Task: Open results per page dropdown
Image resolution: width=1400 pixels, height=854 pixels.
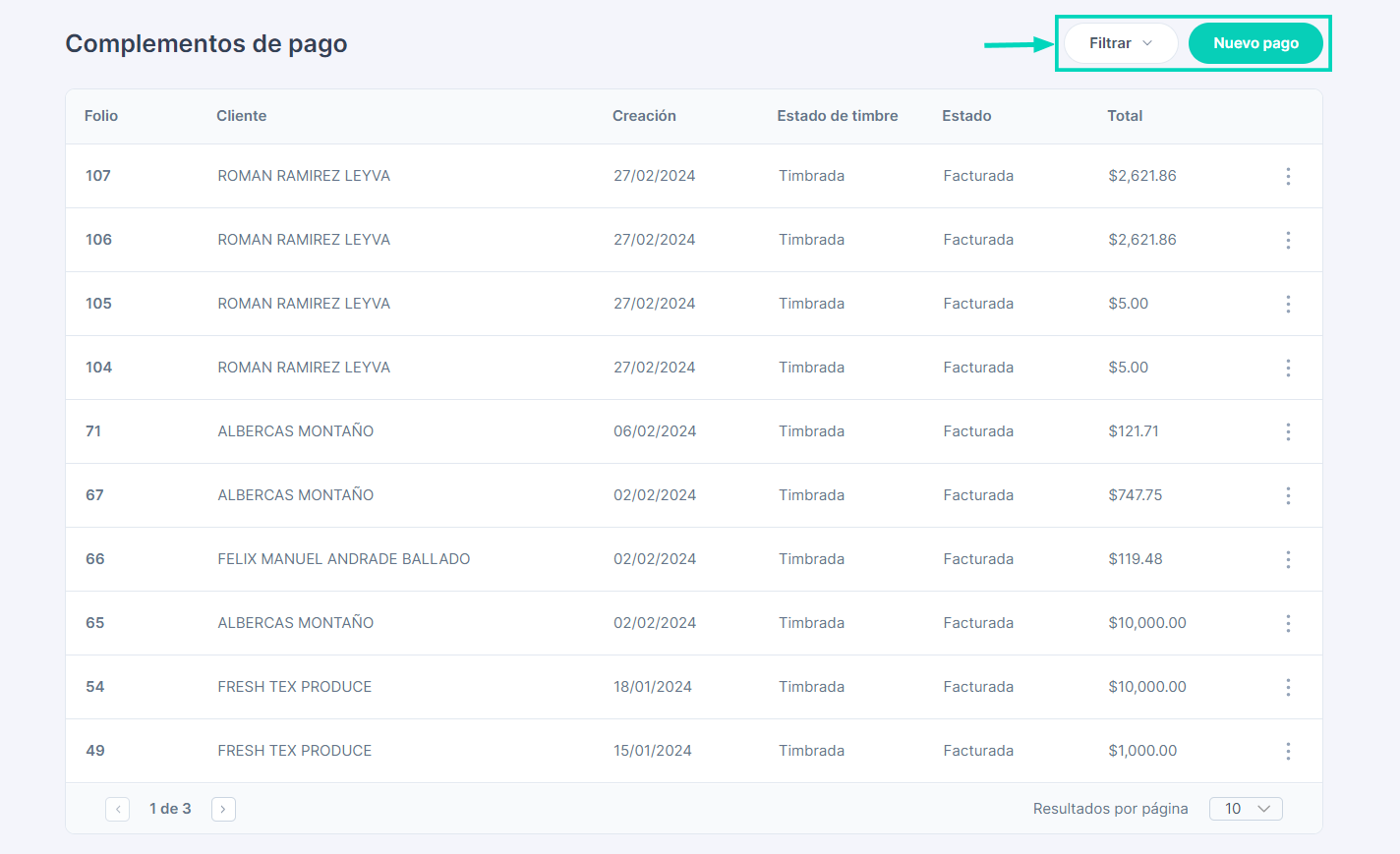Action: pos(1246,809)
